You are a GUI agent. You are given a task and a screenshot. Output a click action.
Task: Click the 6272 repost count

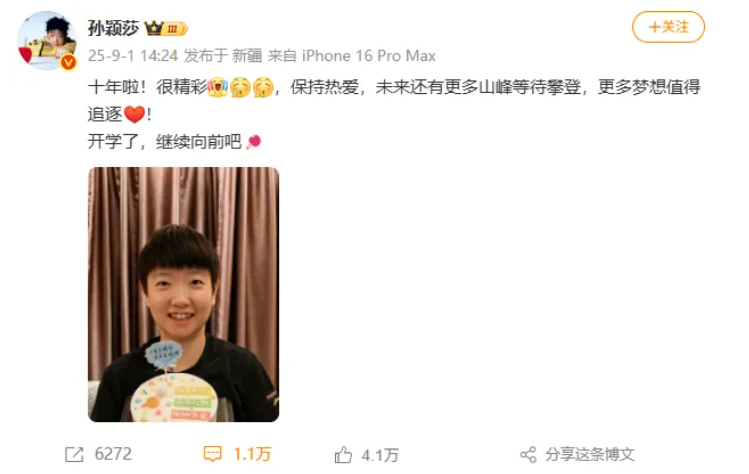[113, 454]
